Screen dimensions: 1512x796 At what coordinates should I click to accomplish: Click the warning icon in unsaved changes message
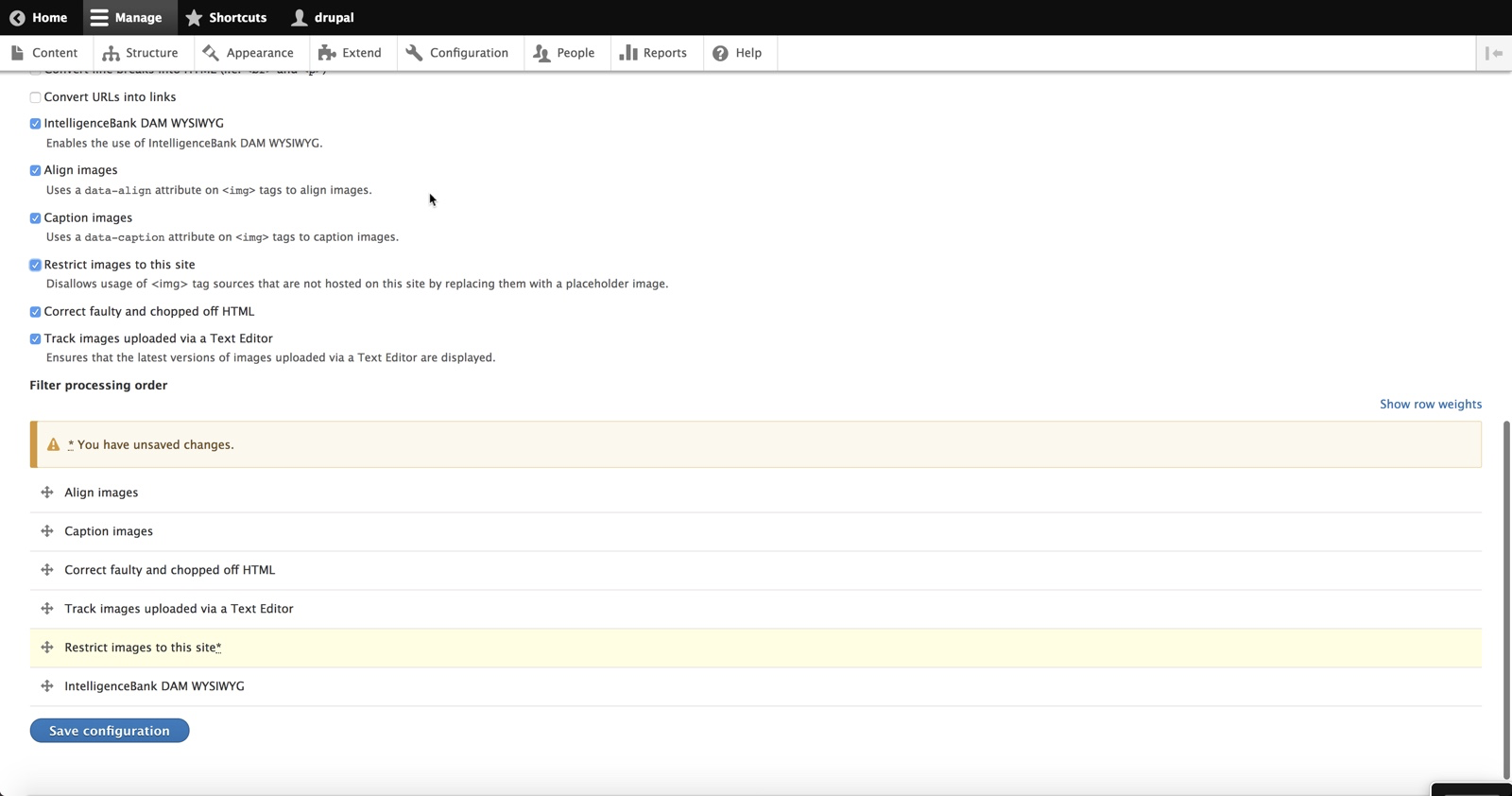(54, 444)
